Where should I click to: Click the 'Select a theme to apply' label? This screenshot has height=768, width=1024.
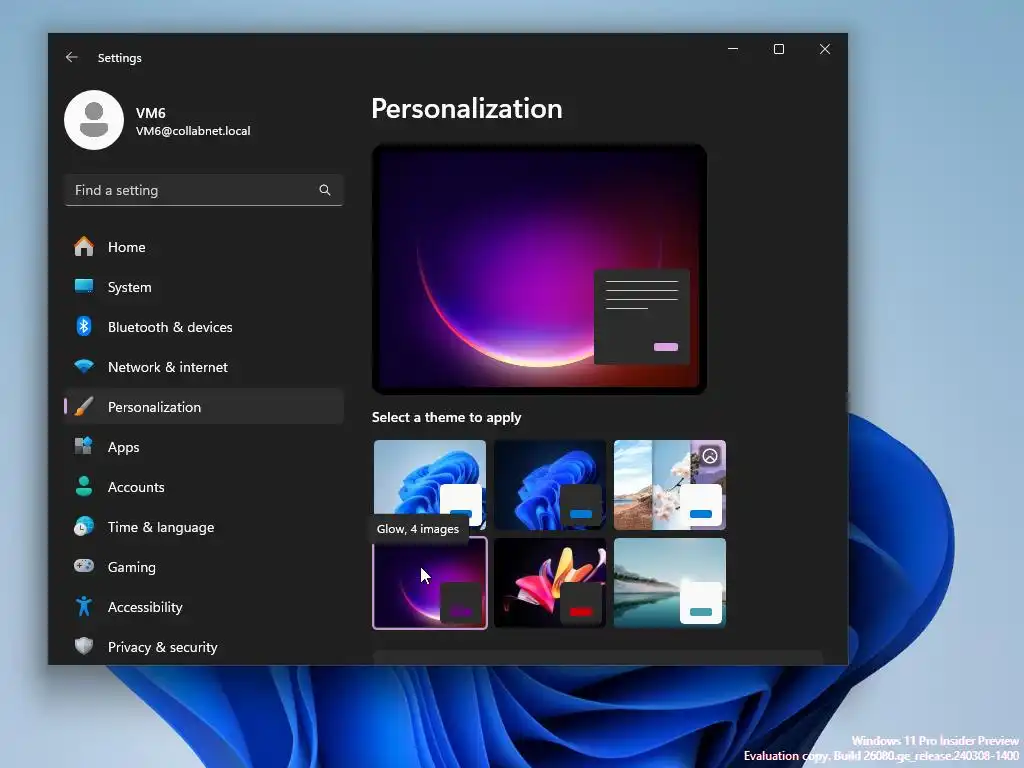pos(447,417)
